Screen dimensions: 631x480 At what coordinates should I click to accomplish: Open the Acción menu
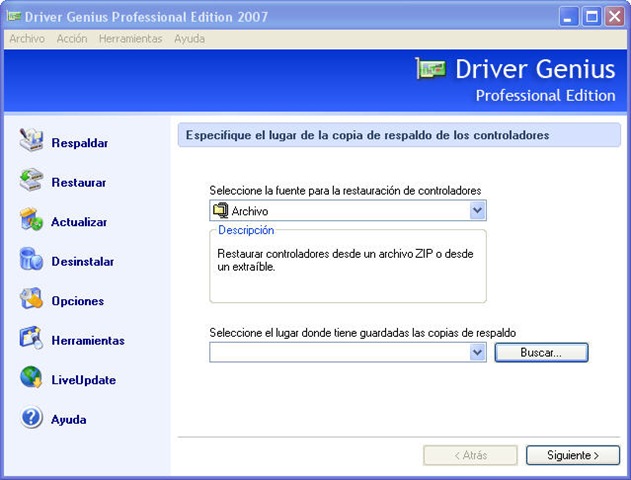[72, 39]
